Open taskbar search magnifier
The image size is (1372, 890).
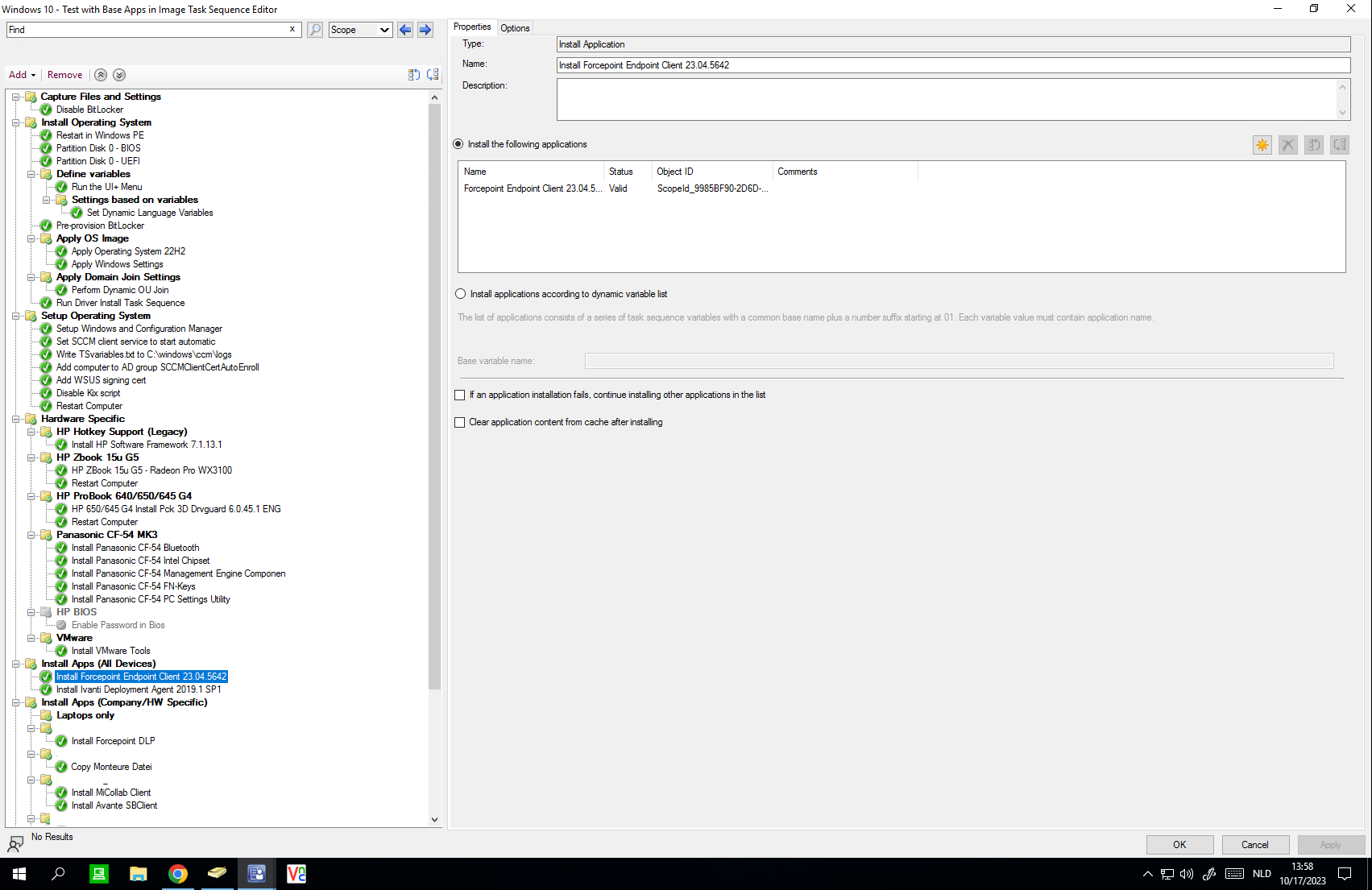58,874
